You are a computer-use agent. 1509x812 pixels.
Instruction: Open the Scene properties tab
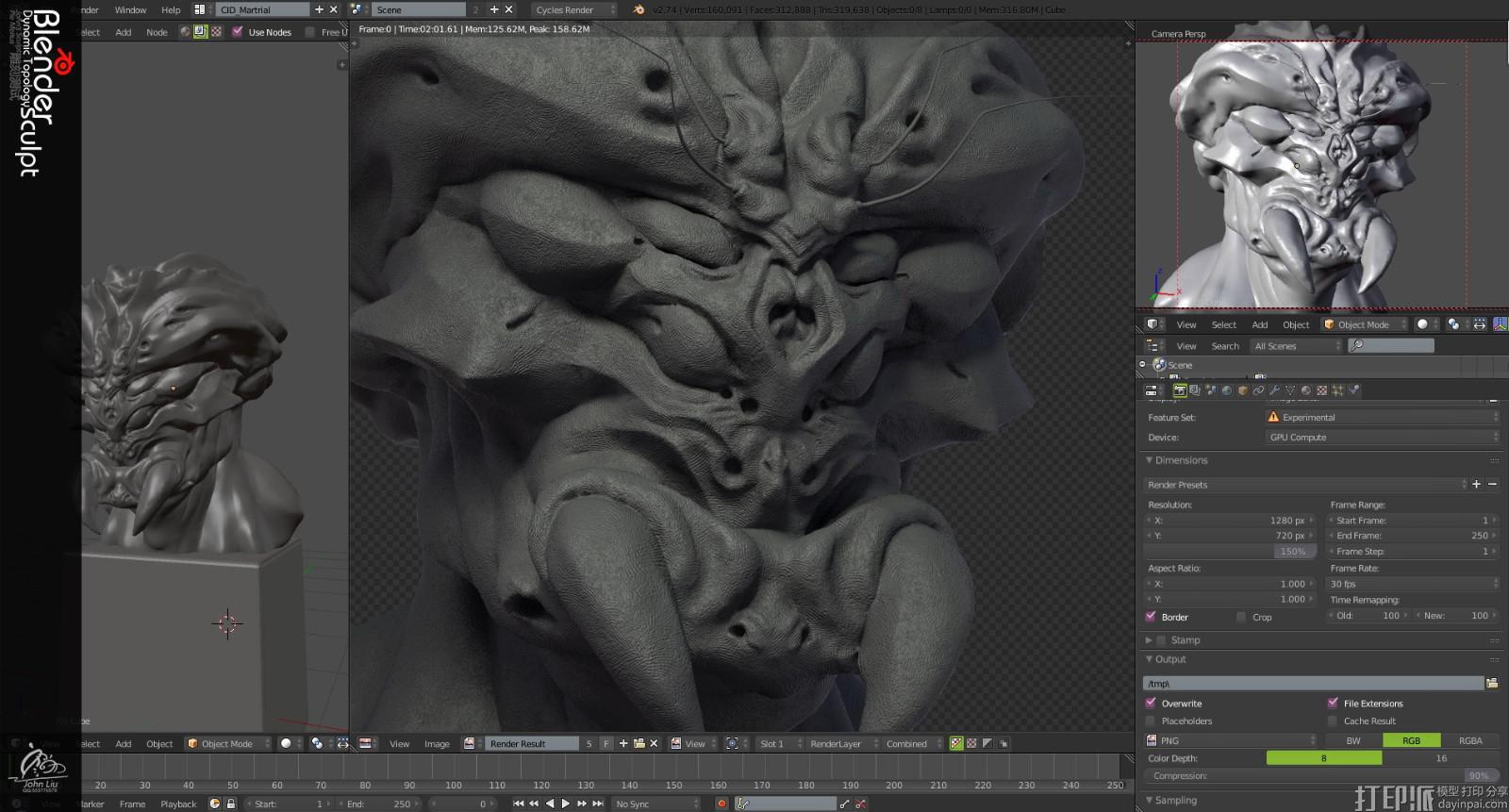tap(1211, 390)
